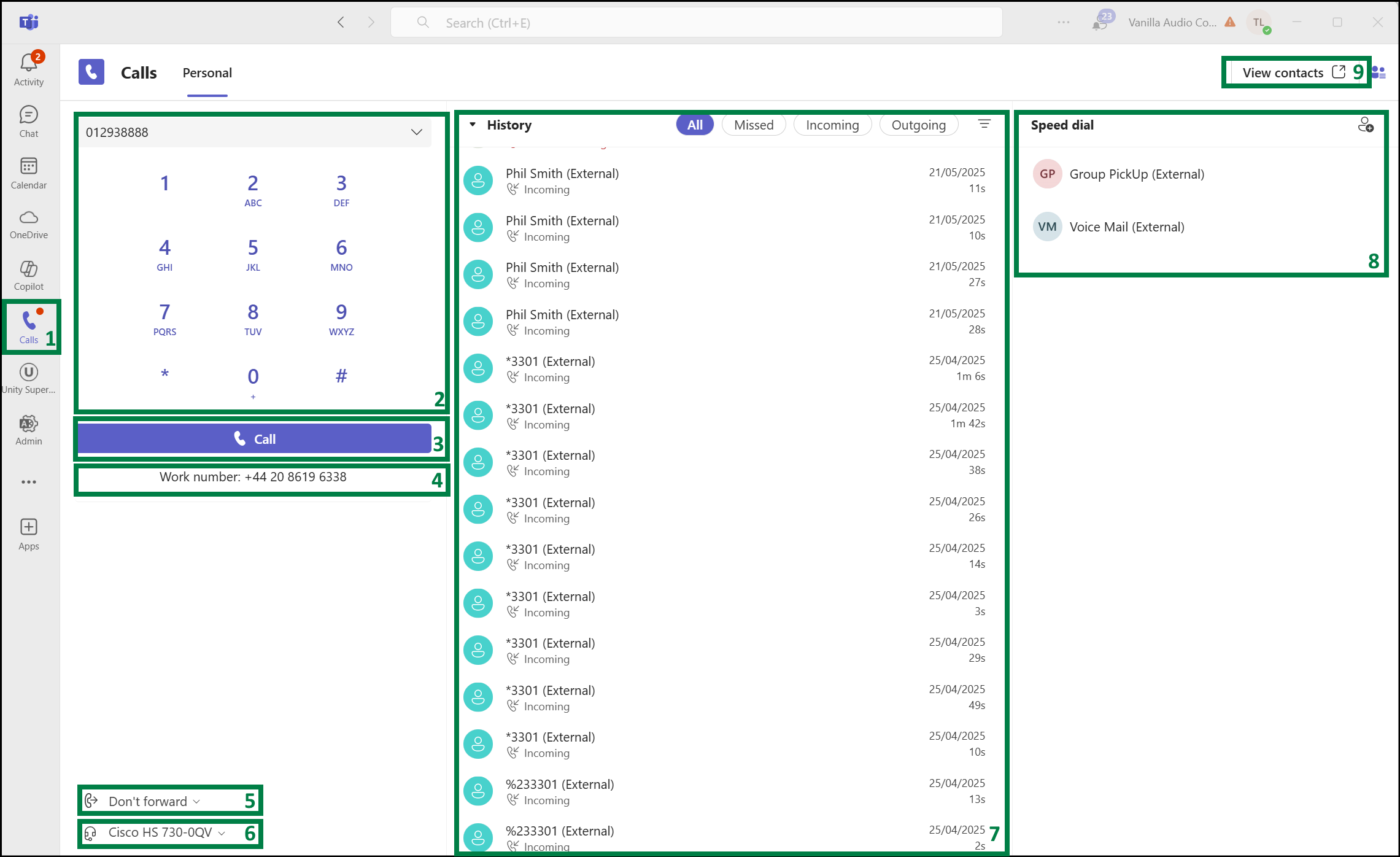Open *3301 call lasting 1m 42s
1400x857 pixels.
coord(730,416)
